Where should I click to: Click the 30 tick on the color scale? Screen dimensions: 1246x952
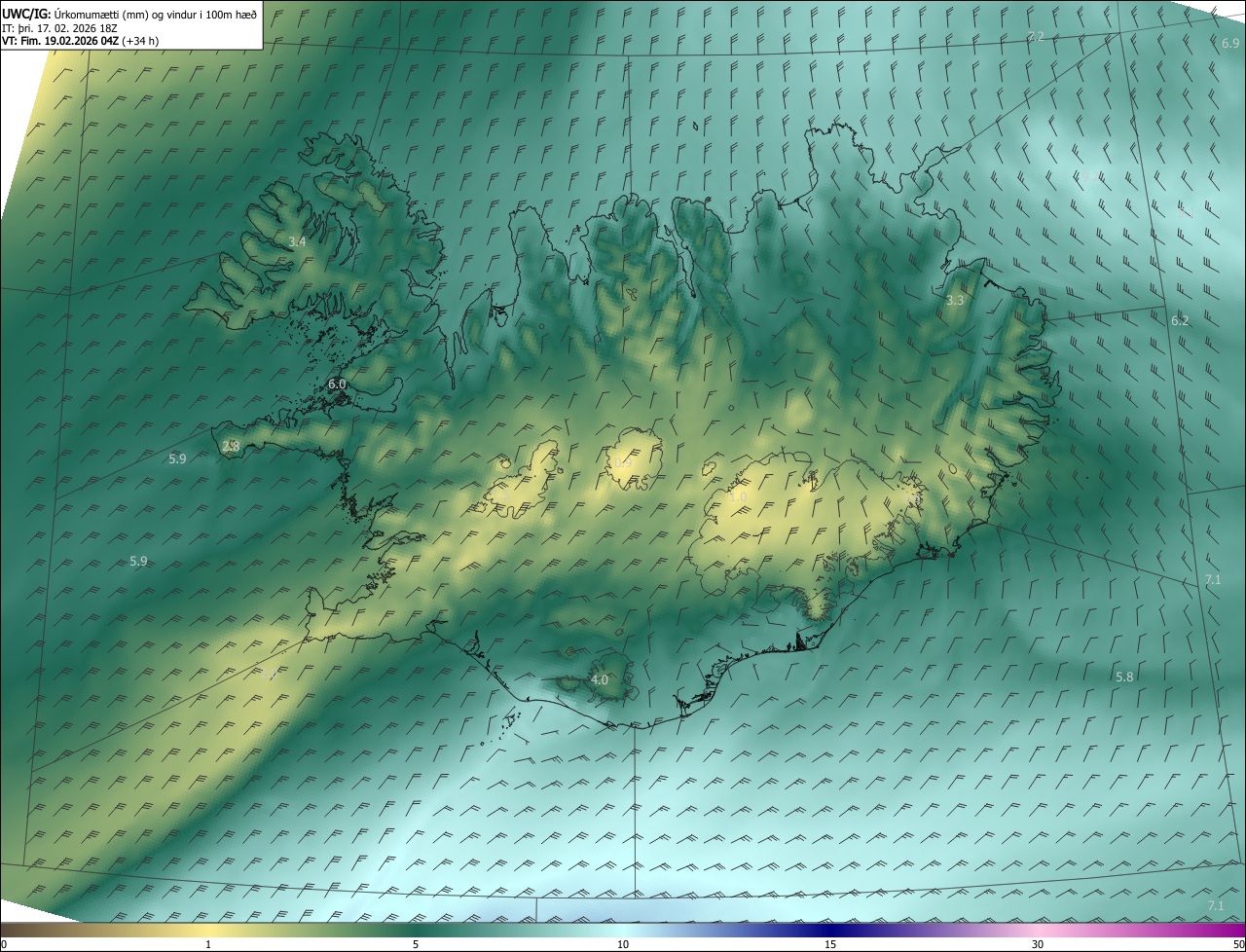1038,944
